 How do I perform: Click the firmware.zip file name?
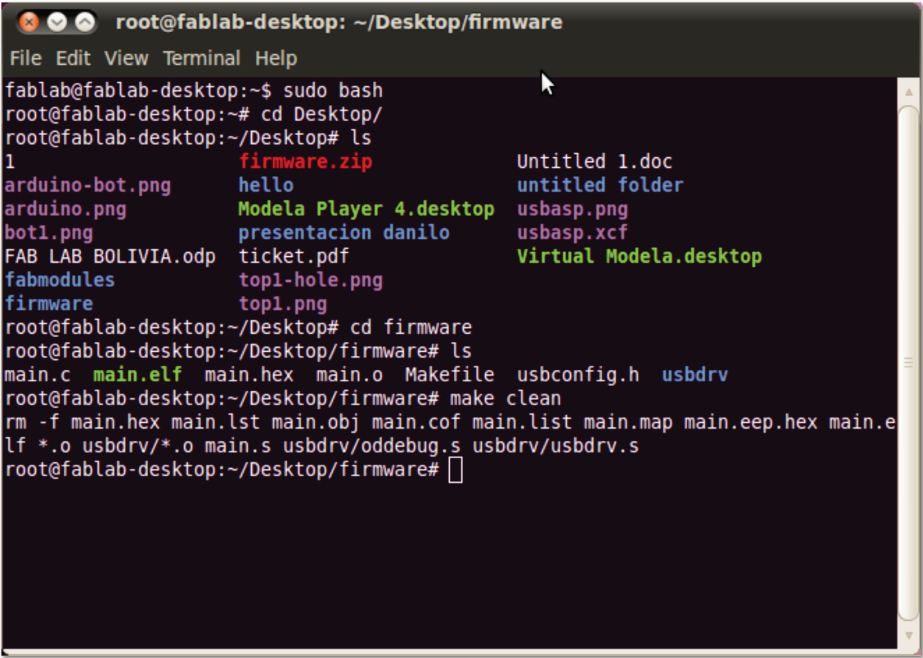point(306,161)
